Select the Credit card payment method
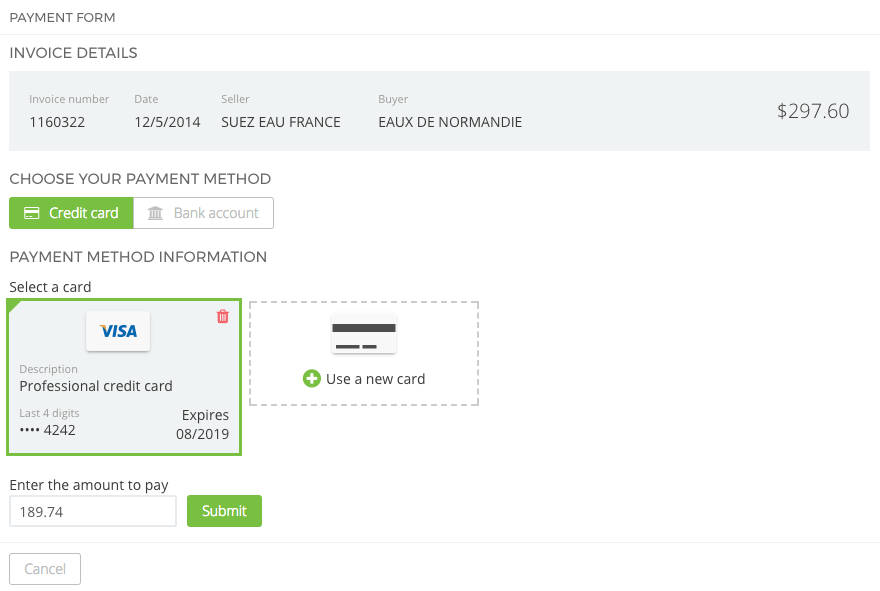Viewport: 880px width, 591px height. tap(71, 213)
